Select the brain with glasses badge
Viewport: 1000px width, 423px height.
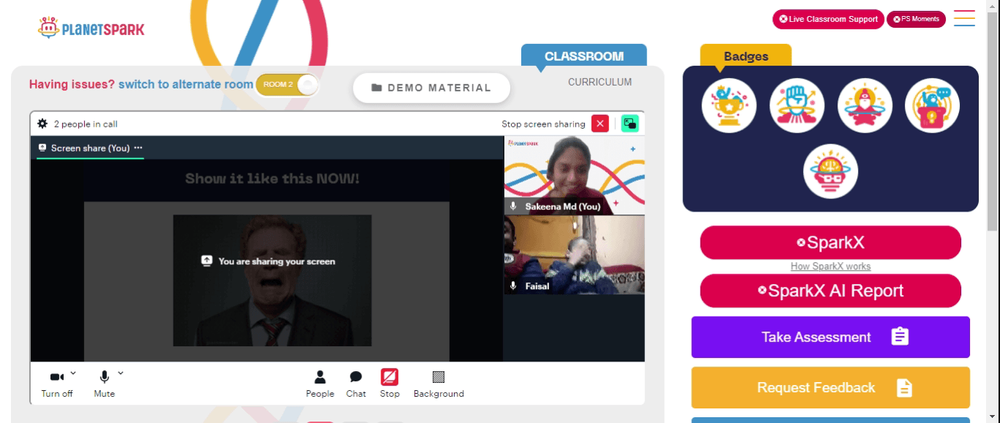pos(830,171)
